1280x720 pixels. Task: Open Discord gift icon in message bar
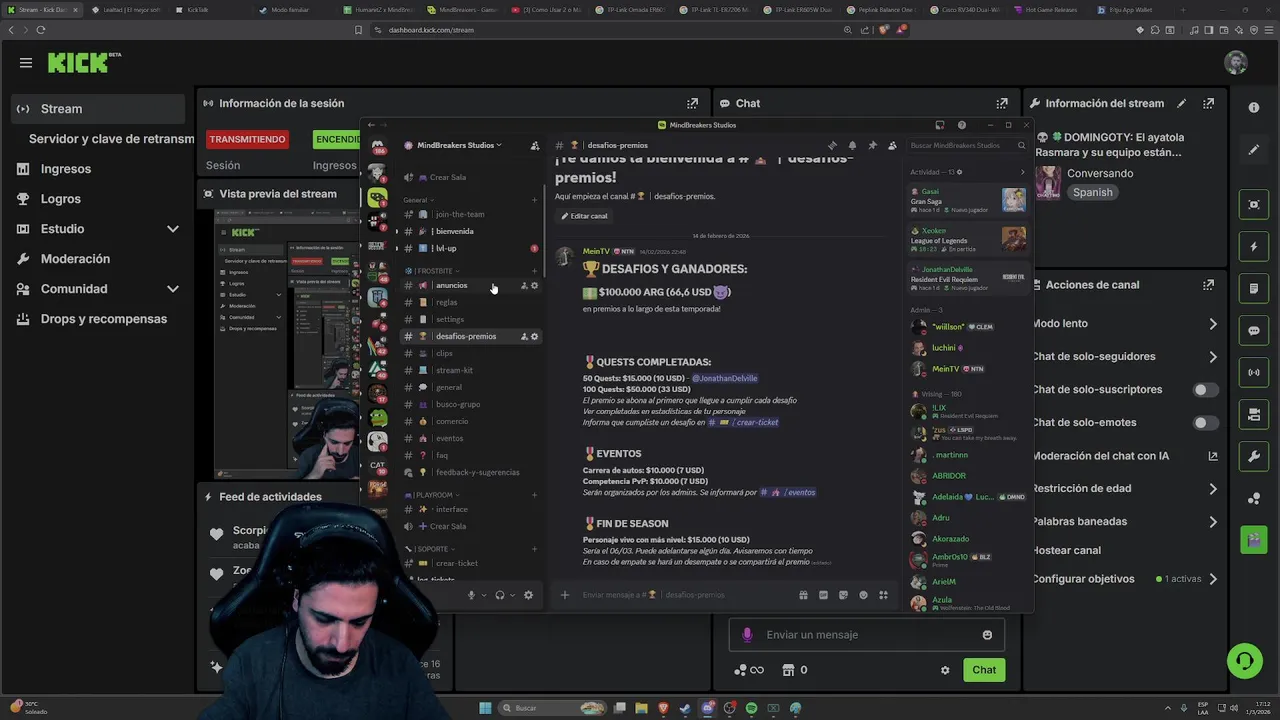pyautogui.click(x=803, y=595)
